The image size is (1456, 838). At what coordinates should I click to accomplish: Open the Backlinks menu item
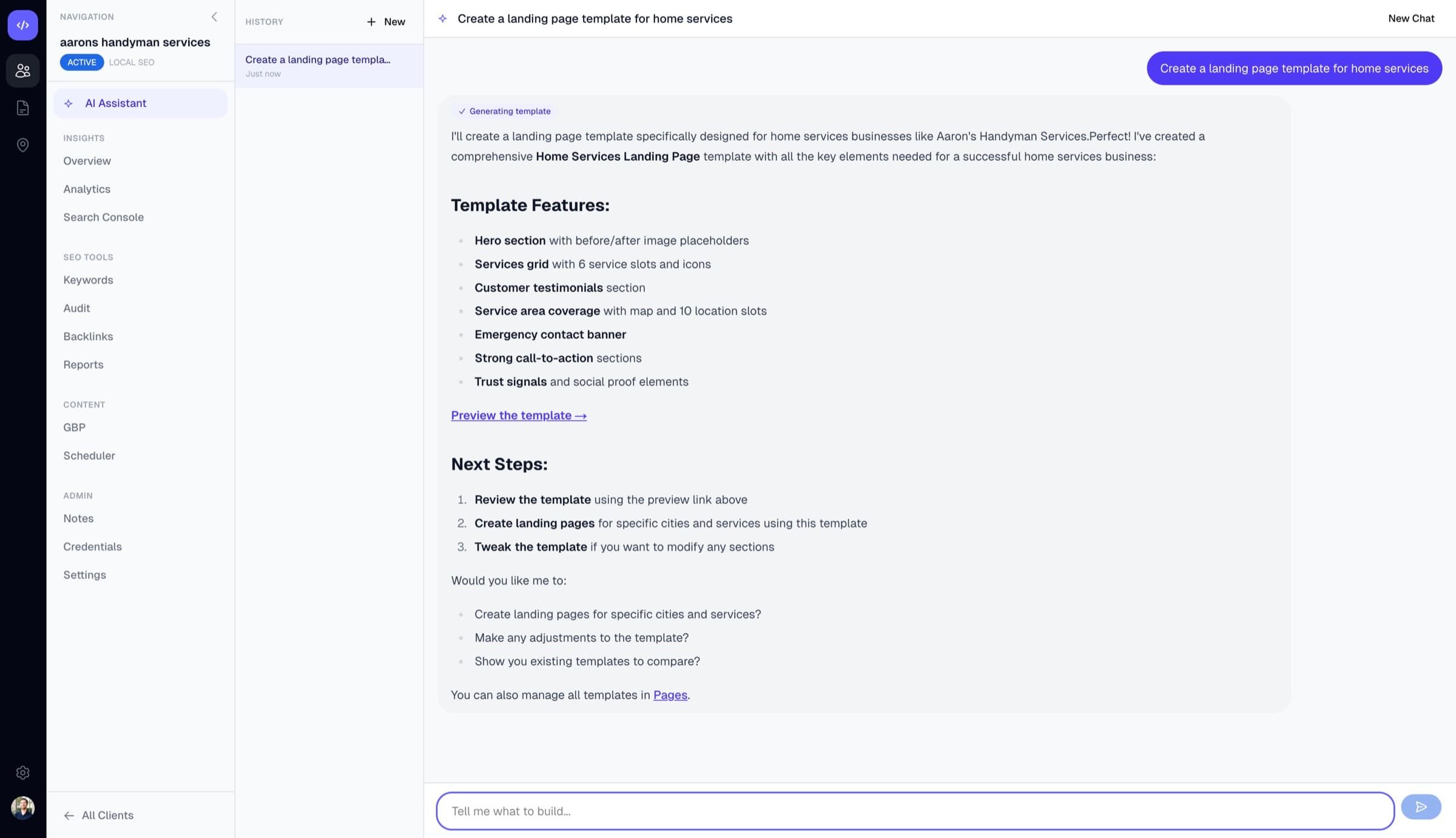coord(88,336)
